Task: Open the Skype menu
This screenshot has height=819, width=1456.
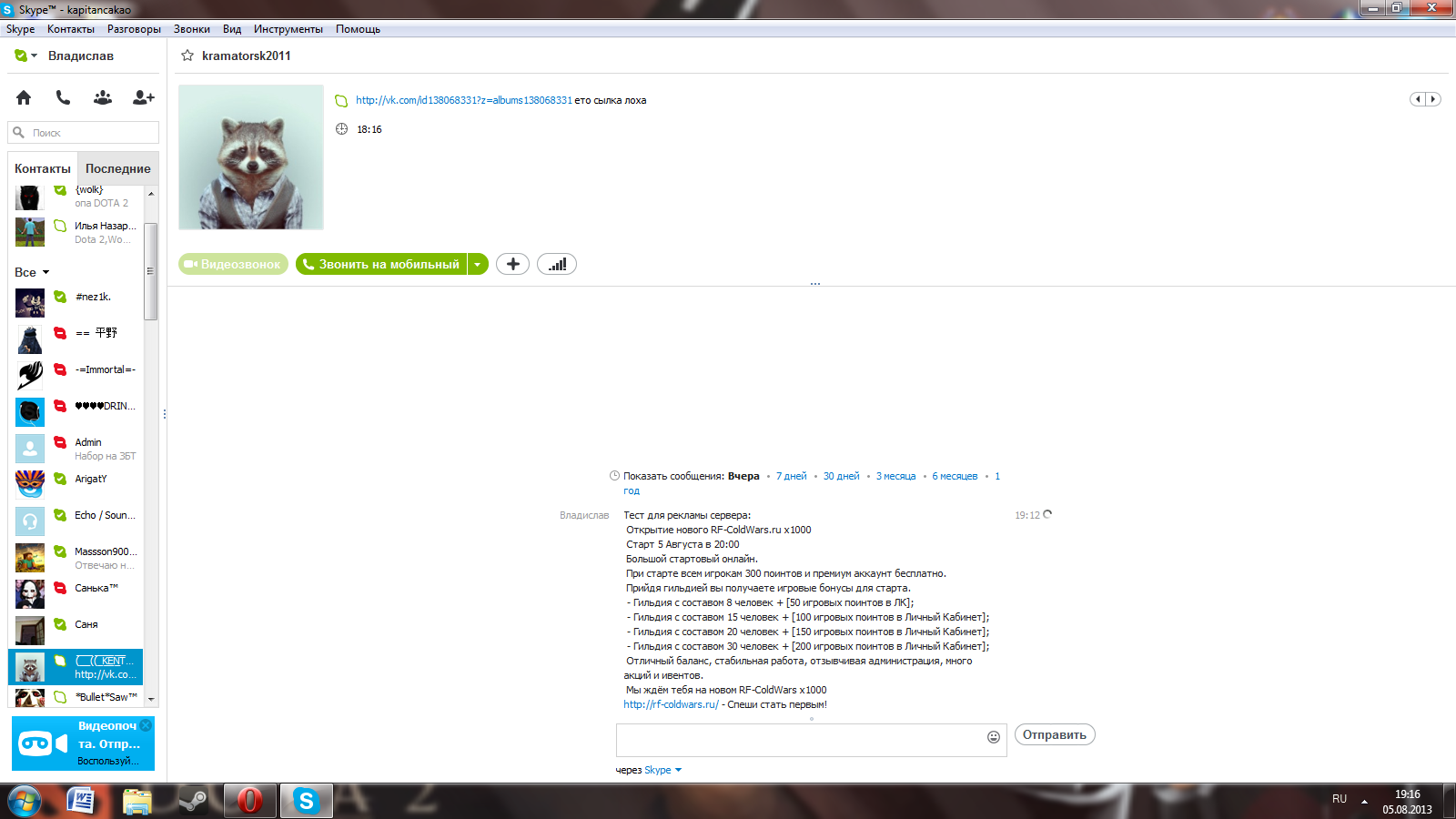Action: tap(21, 29)
